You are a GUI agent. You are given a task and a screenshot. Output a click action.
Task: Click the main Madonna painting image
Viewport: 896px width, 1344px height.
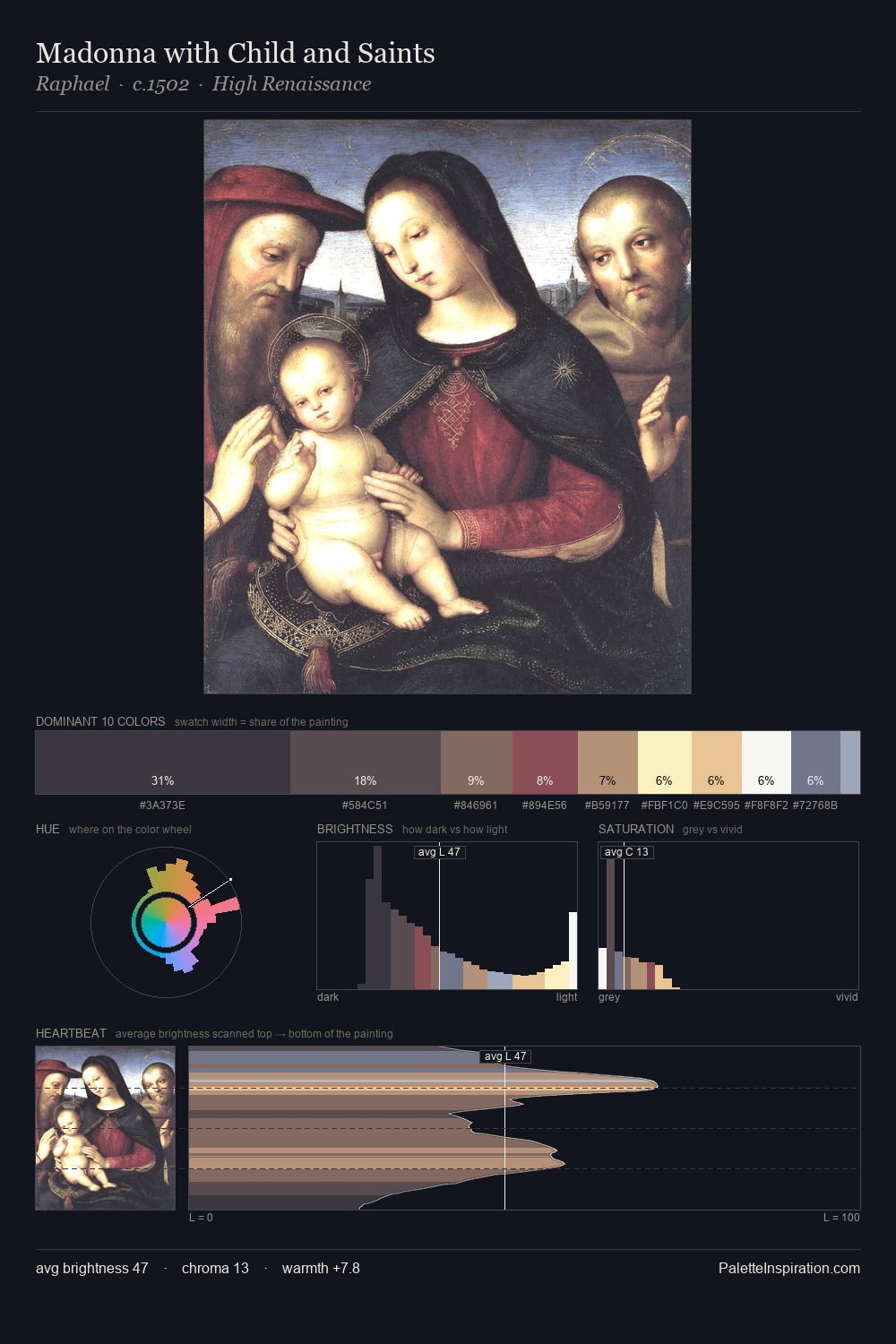point(447,407)
